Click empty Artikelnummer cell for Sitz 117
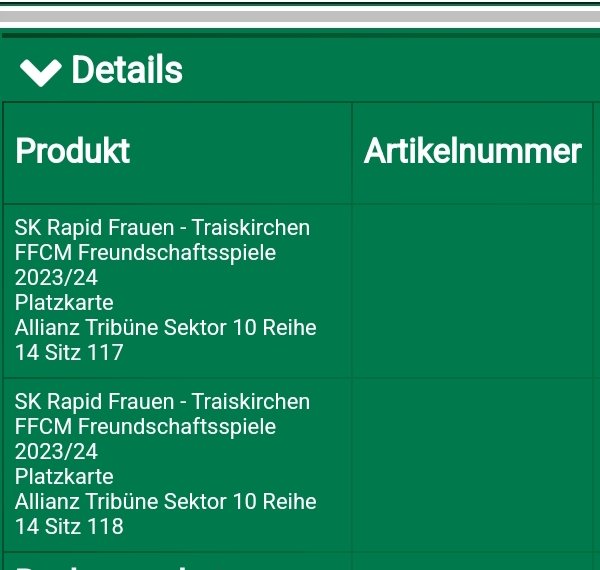600x570 pixels. (x=472, y=291)
